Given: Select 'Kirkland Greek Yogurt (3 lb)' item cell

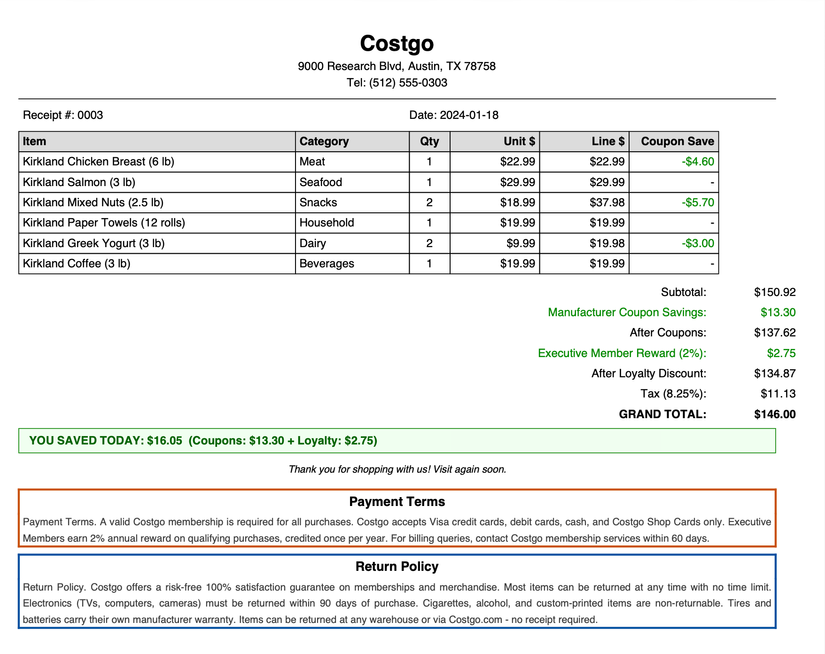Looking at the screenshot, I should [157, 243].
